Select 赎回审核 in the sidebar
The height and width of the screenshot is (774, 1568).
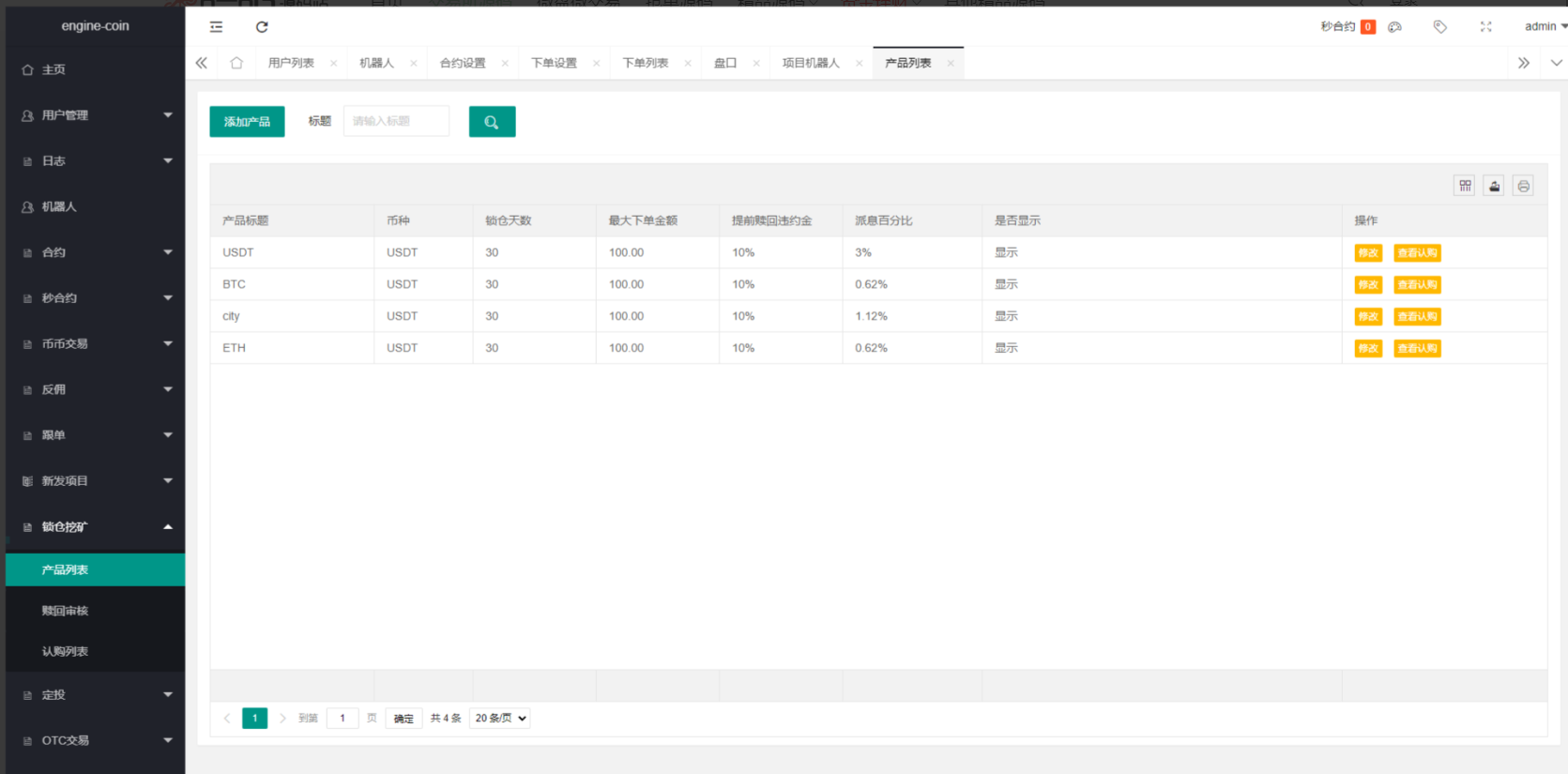click(65, 611)
